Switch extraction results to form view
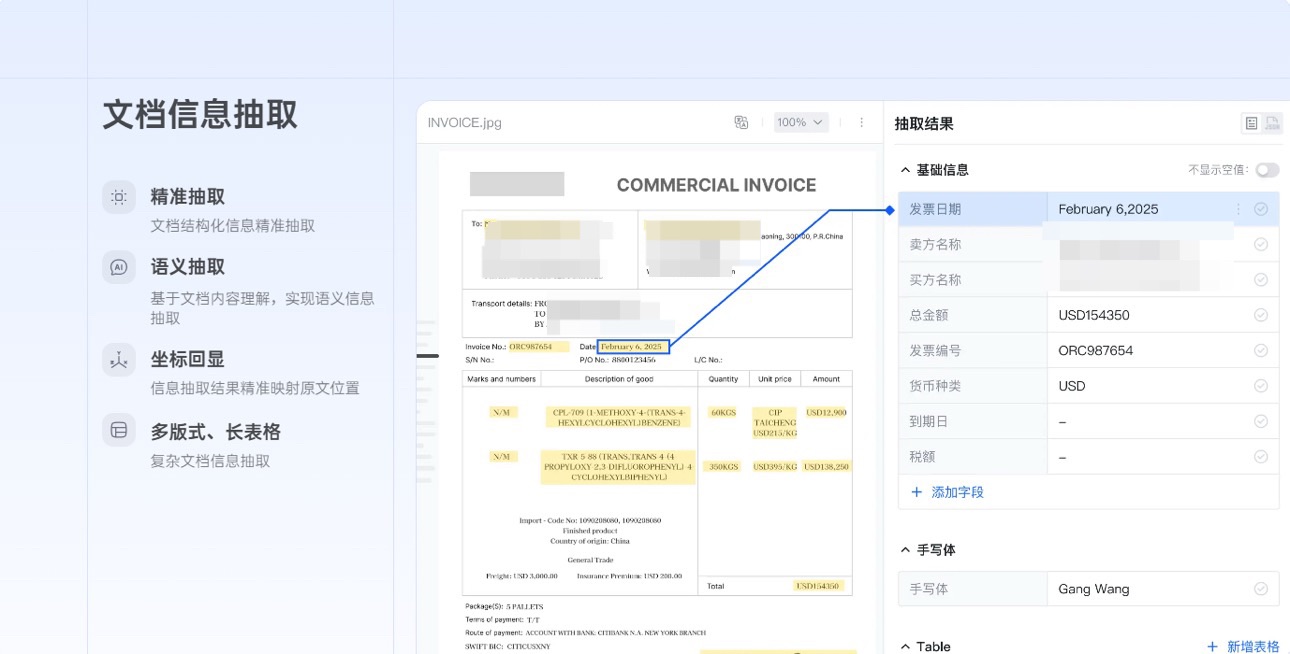This screenshot has height=654, width=1290. pos(1251,123)
